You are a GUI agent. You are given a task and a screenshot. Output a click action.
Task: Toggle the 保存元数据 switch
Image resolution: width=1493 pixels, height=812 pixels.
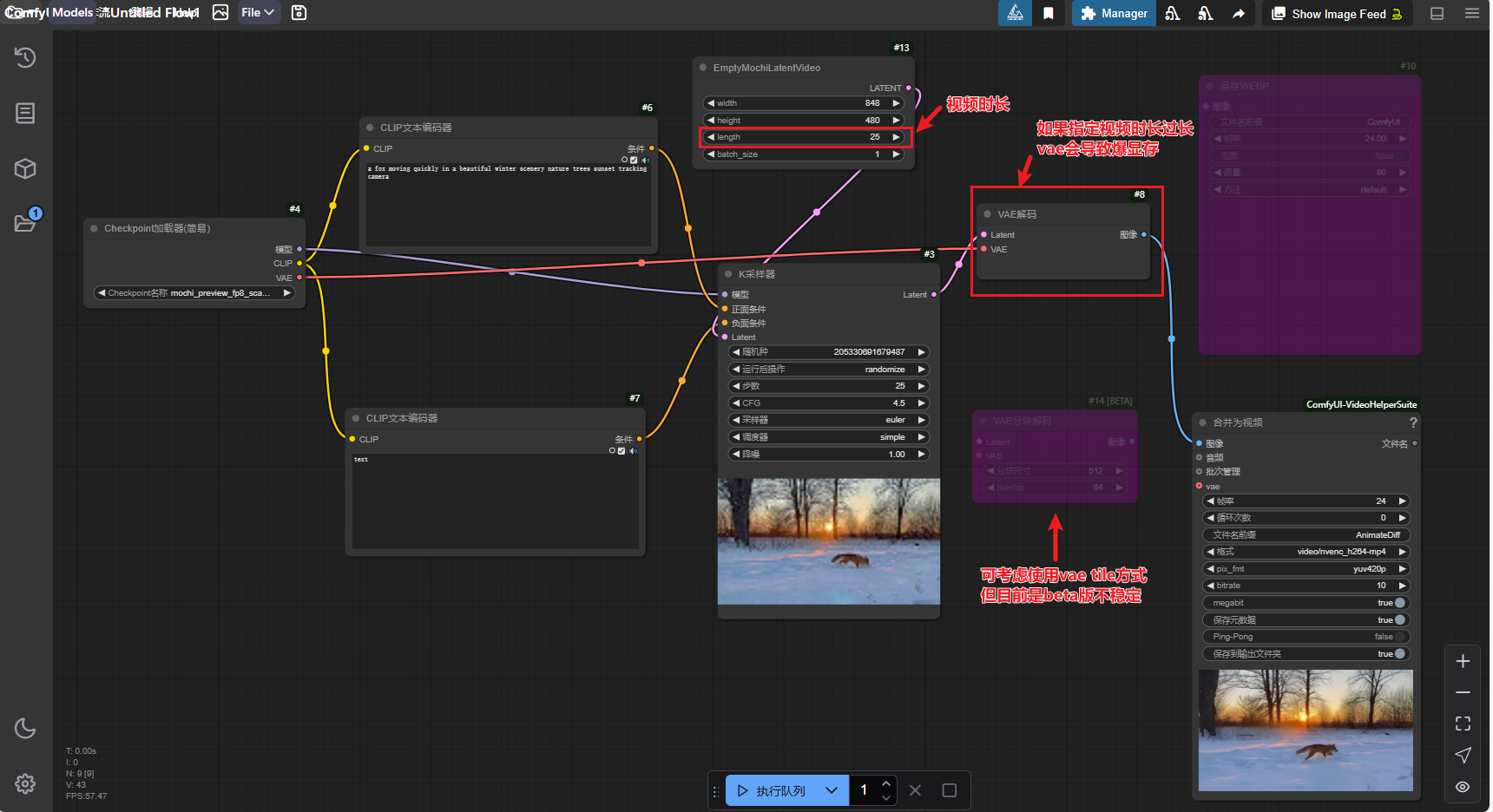(x=1399, y=620)
